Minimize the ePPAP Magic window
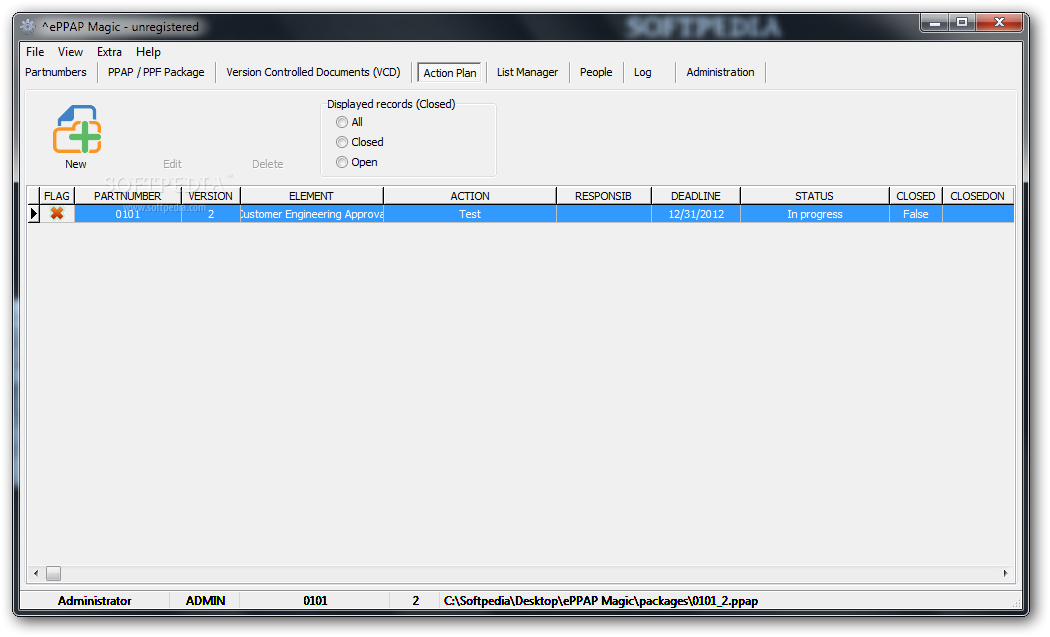Screen dimensions: 1050x637 tap(935, 23)
